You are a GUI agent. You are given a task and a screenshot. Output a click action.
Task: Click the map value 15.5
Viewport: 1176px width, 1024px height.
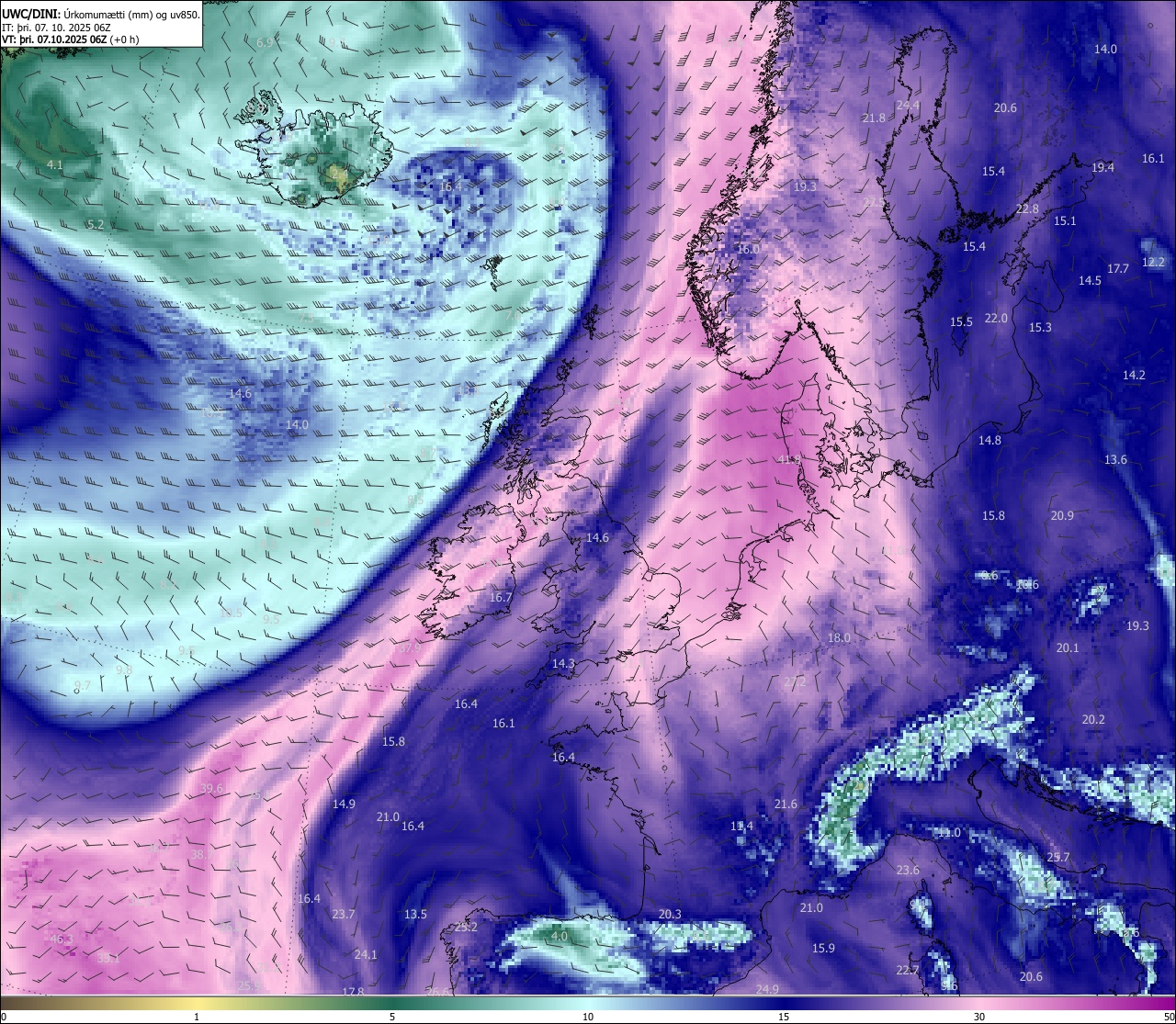961,321
